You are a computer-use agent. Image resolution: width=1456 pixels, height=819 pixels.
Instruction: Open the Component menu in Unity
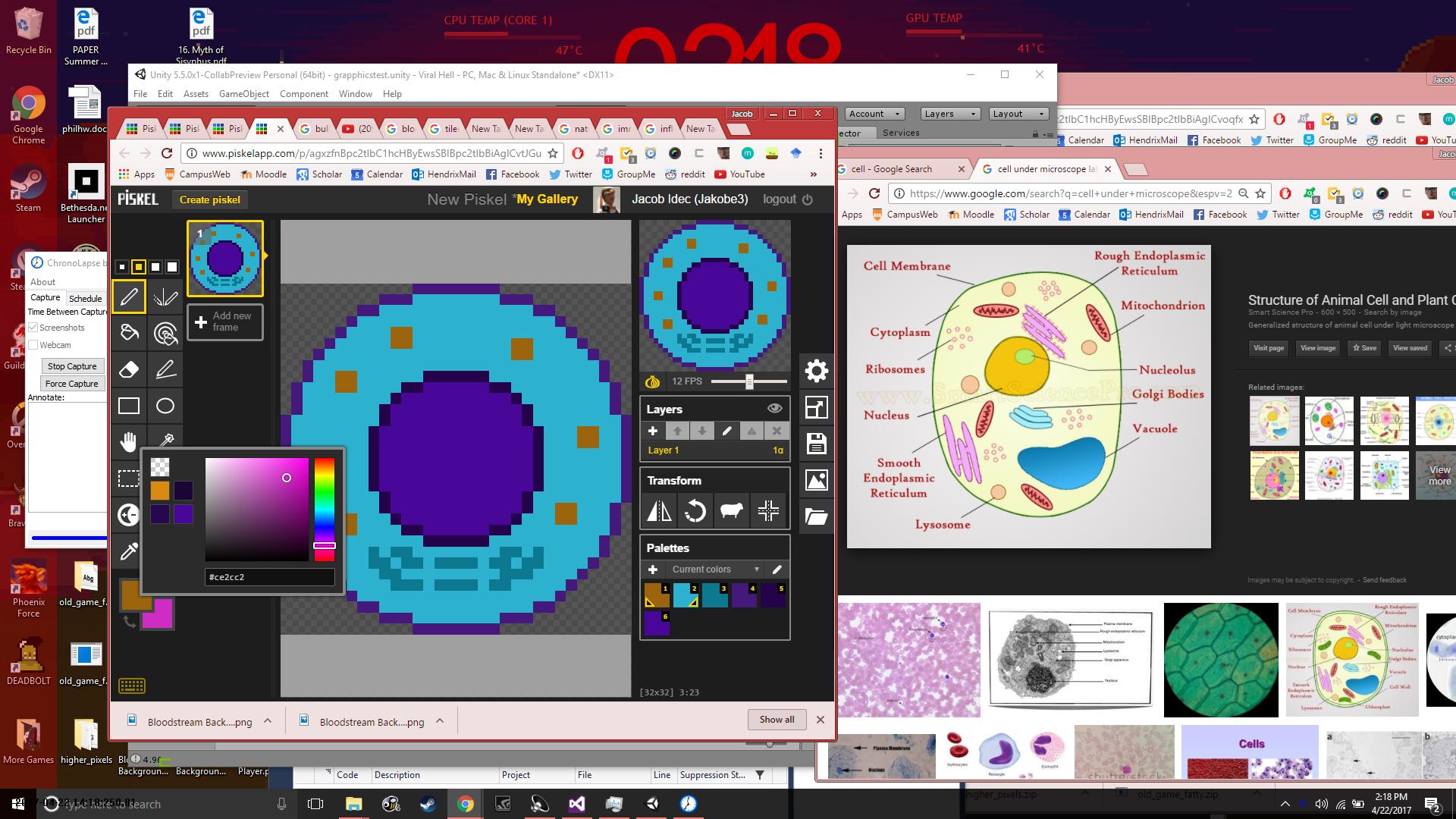click(304, 94)
